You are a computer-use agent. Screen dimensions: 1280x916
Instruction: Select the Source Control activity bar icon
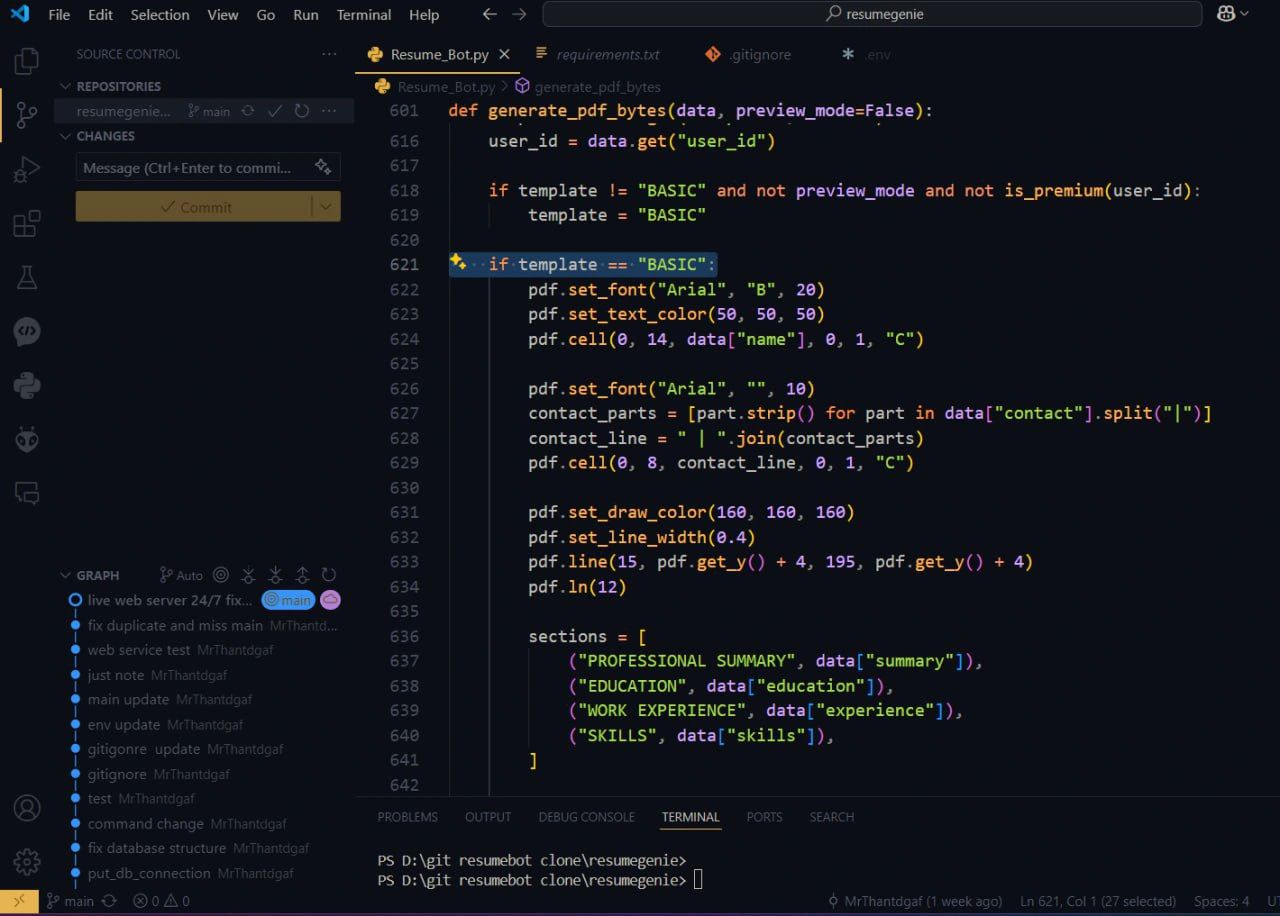tap(27, 114)
